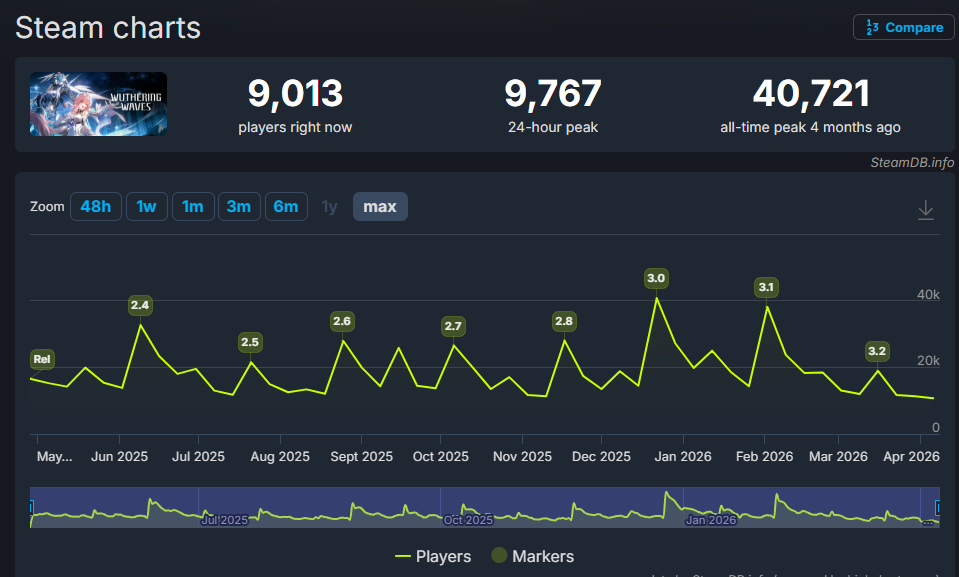The width and height of the screenshot is (959, 577).
Task: Set zoom to 48h
Action: [x=95, y=207]
